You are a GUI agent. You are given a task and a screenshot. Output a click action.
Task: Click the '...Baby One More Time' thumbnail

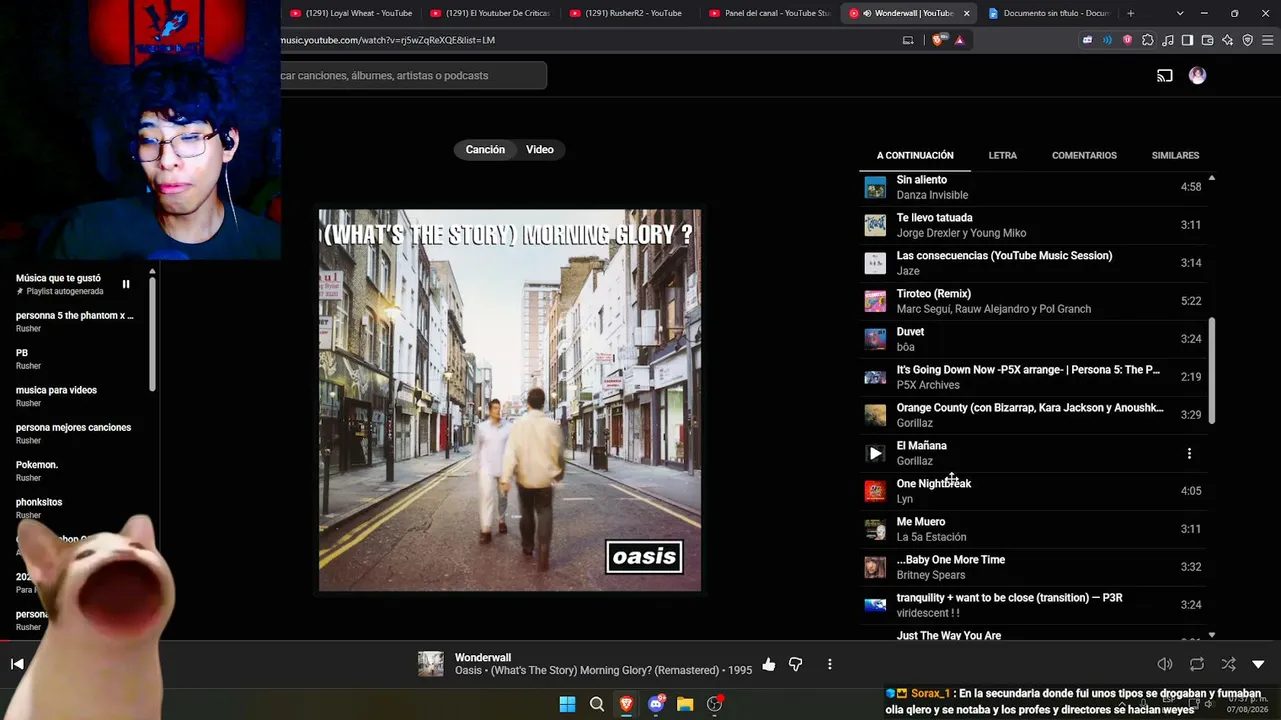875,568
